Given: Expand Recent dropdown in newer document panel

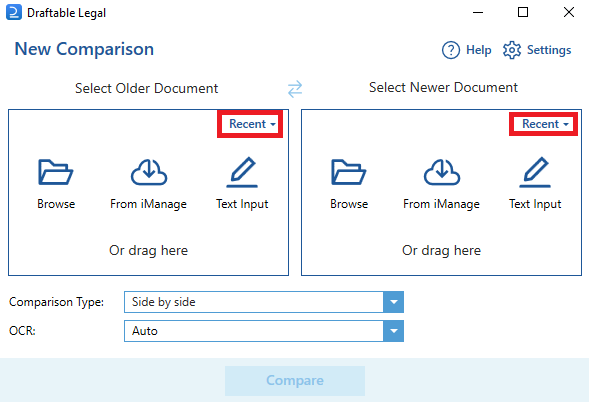Looking at the screenshot, I should (545, 124).
